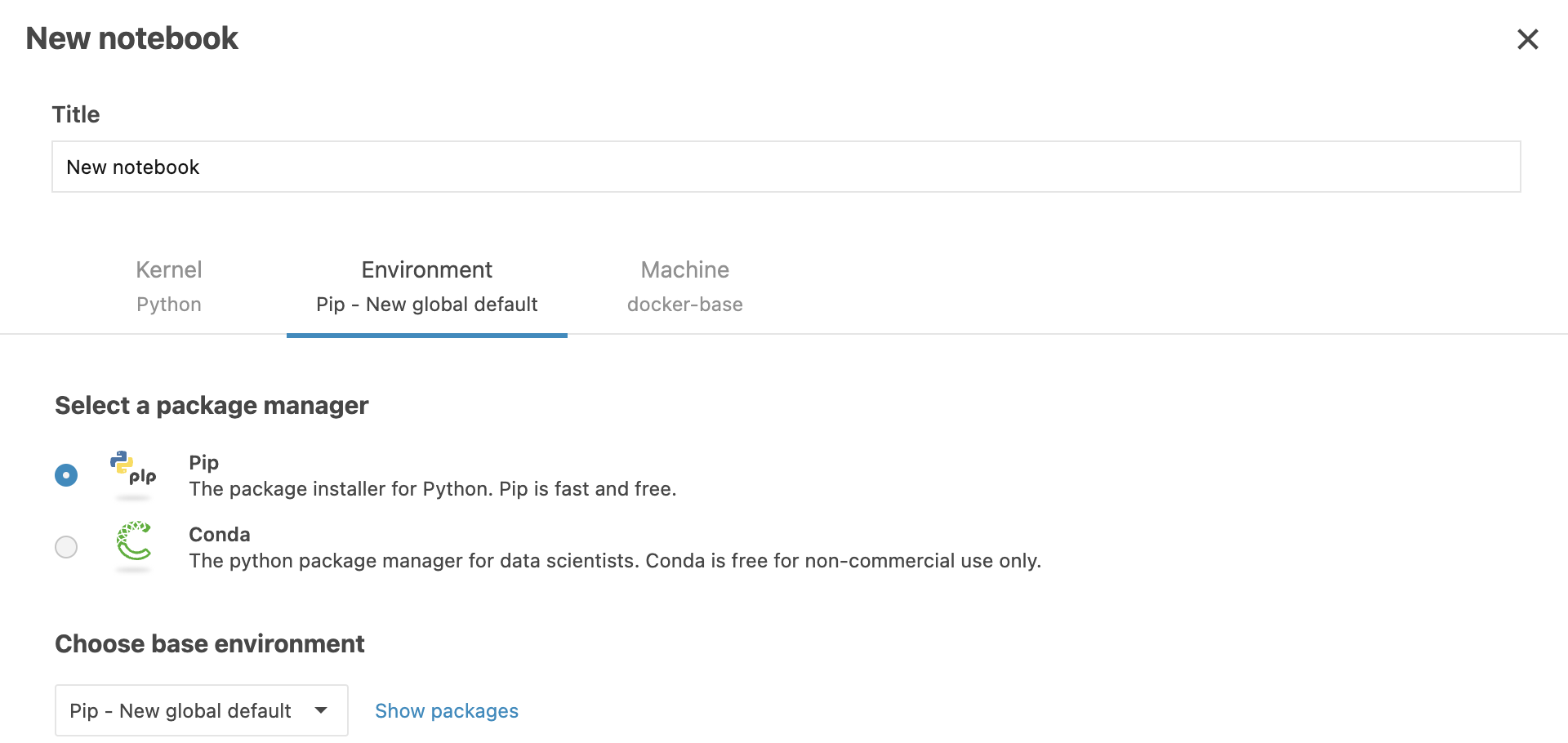This screenshot has height=743, width=1568.
Task: Click the Pip option label
Action: (204, 462)
